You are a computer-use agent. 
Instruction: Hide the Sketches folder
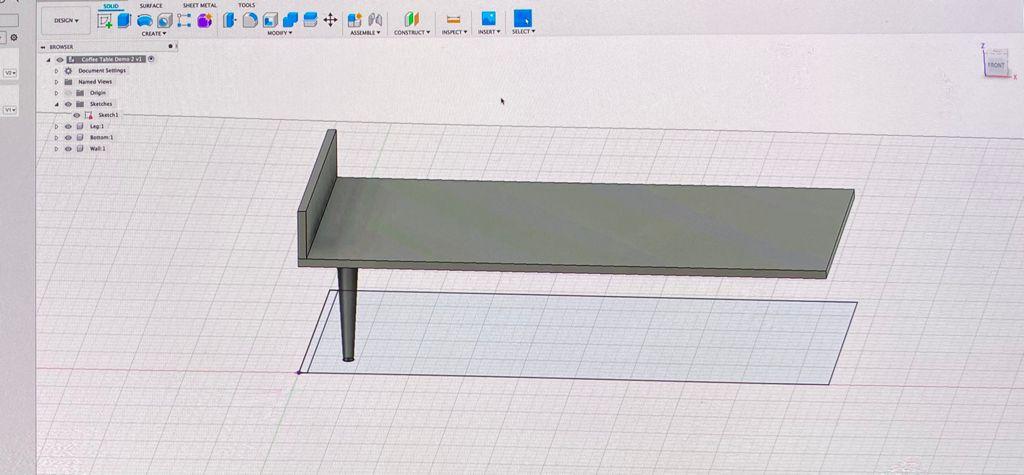68,104
